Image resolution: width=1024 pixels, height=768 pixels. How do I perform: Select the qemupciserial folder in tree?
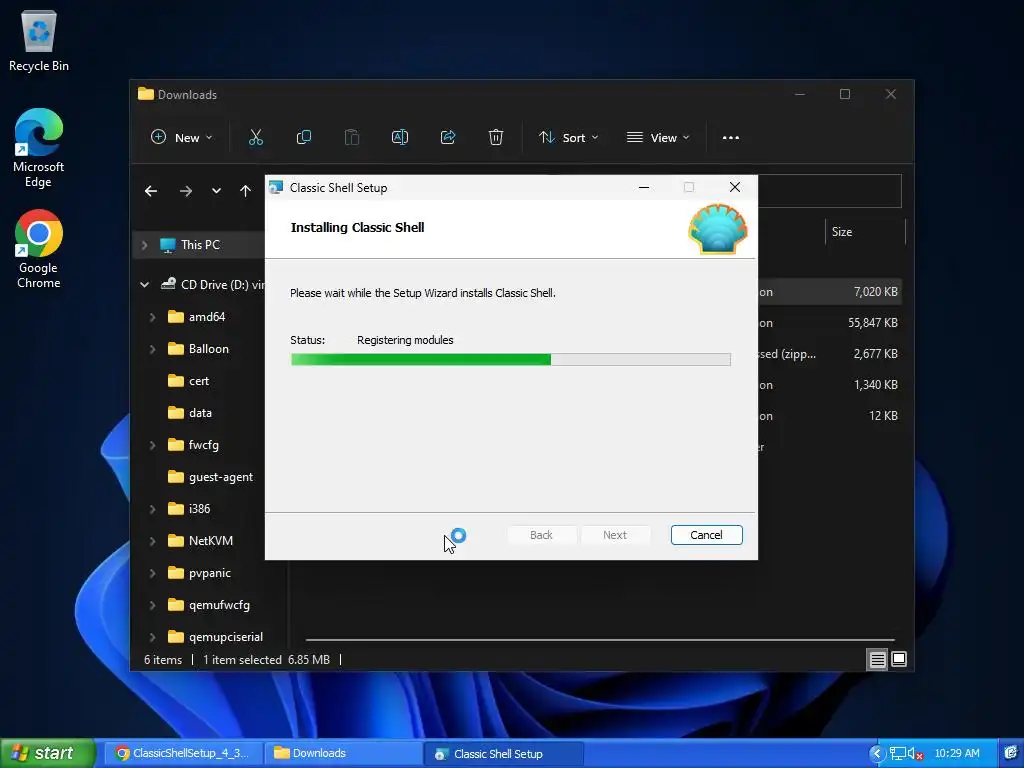[x=215, y=637]
